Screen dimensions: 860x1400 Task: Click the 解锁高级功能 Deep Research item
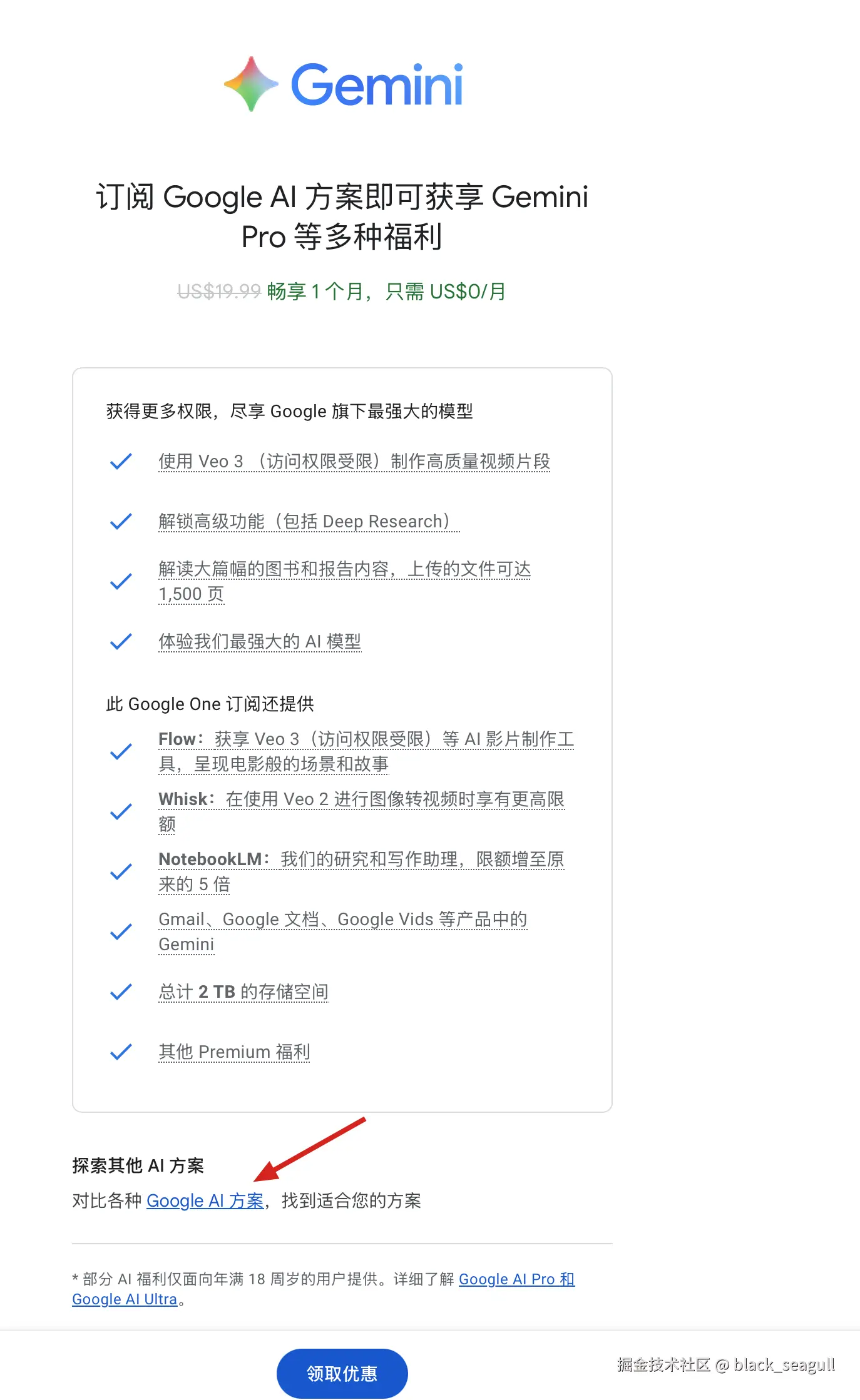point(309,521)
